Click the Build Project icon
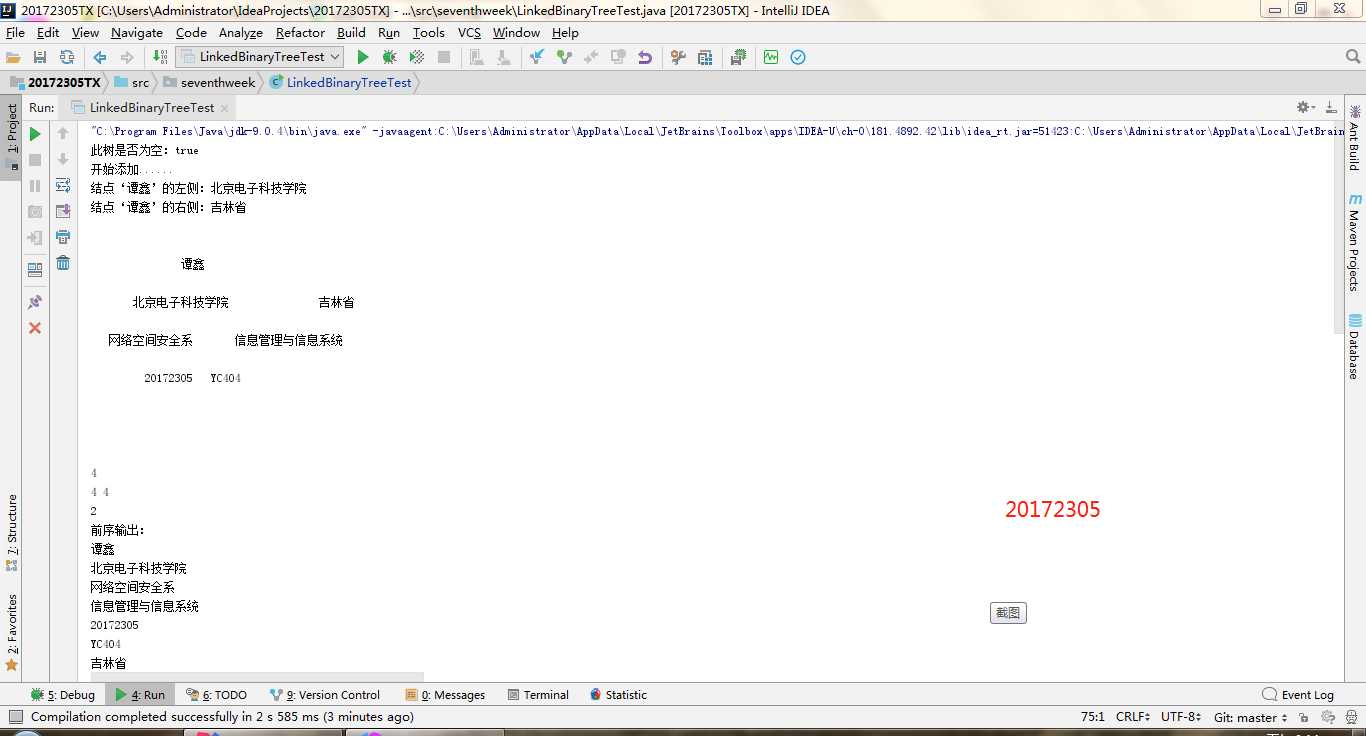Viewport: 1366px width, 736px height. pos(160,58)
